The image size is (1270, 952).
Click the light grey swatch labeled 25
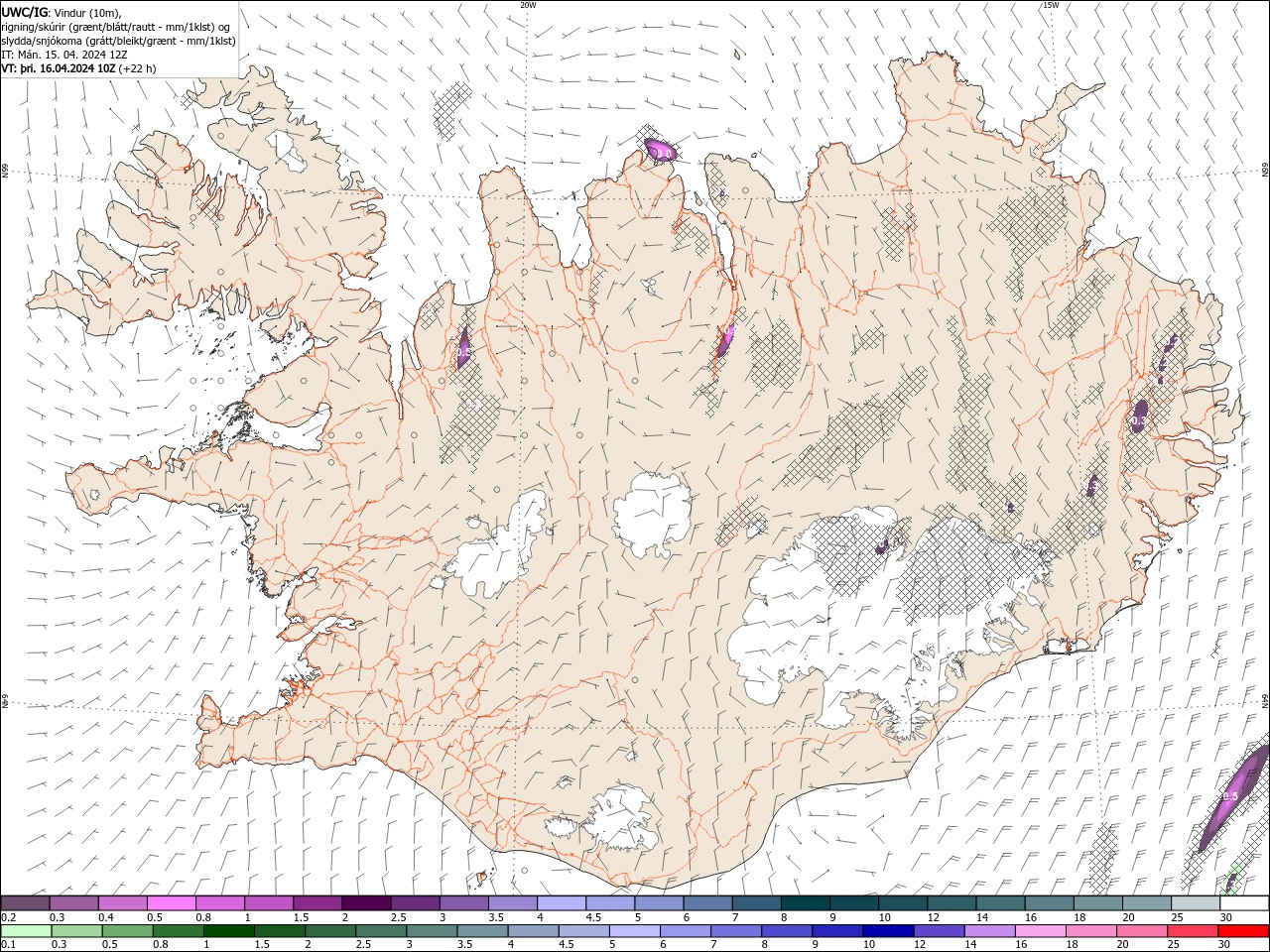[x=1196, y=903]
